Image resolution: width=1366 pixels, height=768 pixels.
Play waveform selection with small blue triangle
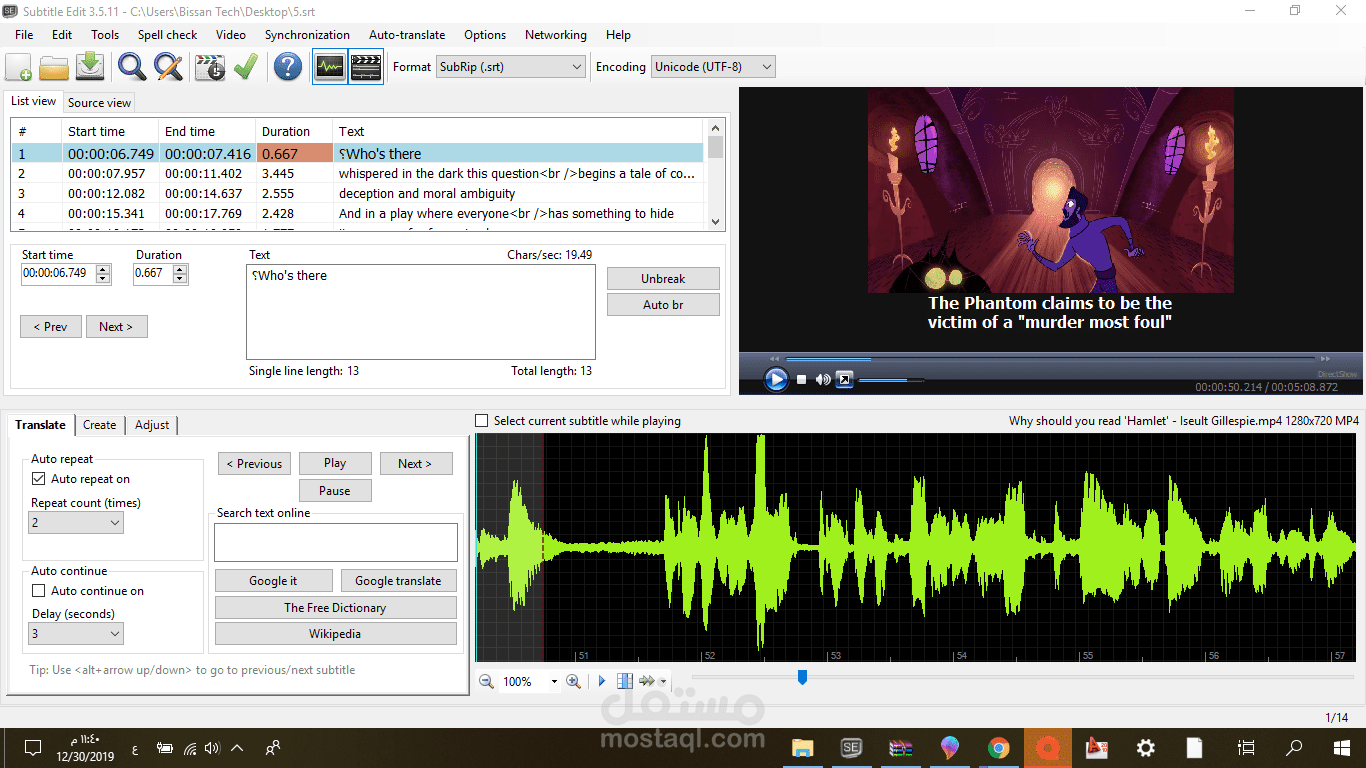[x=602, y=681]
